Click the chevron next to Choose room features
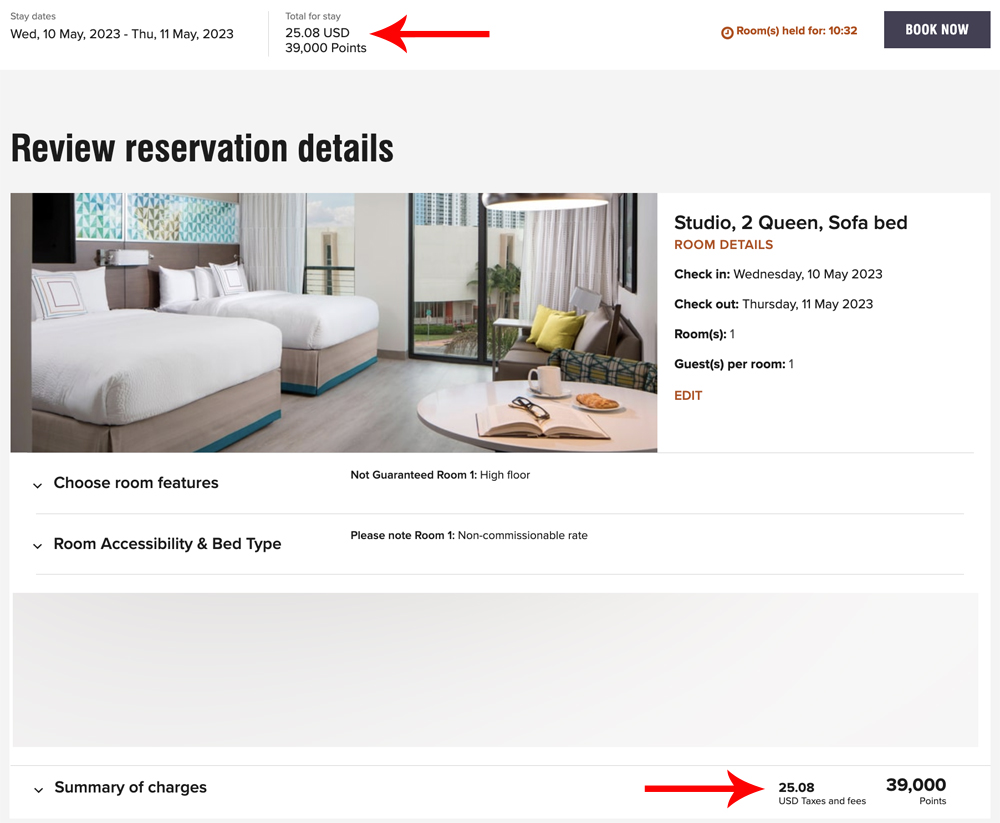The width and height of the screenshot is (1000, 823). pyautogui.click(x=38, y=486)
